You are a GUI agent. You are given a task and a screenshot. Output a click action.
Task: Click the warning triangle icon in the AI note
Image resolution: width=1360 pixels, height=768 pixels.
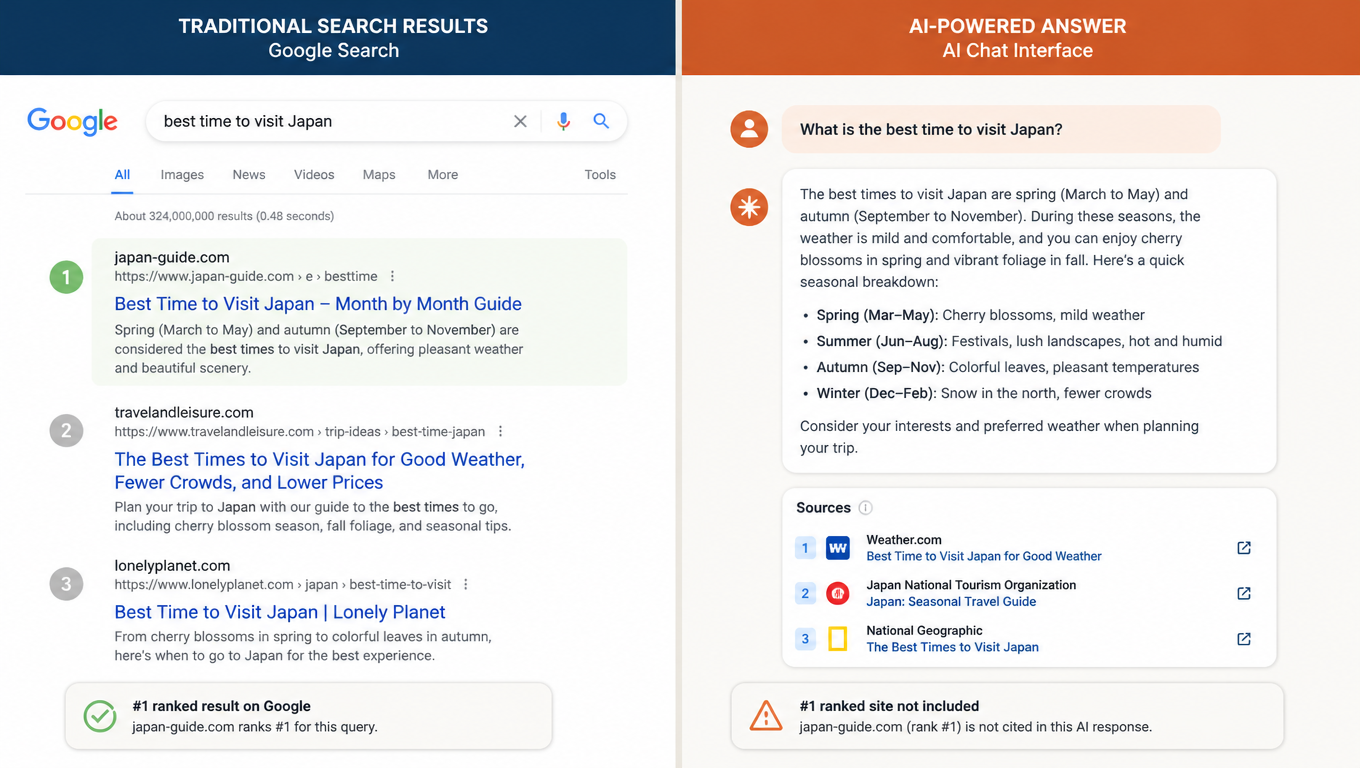[x=766, y=716]
